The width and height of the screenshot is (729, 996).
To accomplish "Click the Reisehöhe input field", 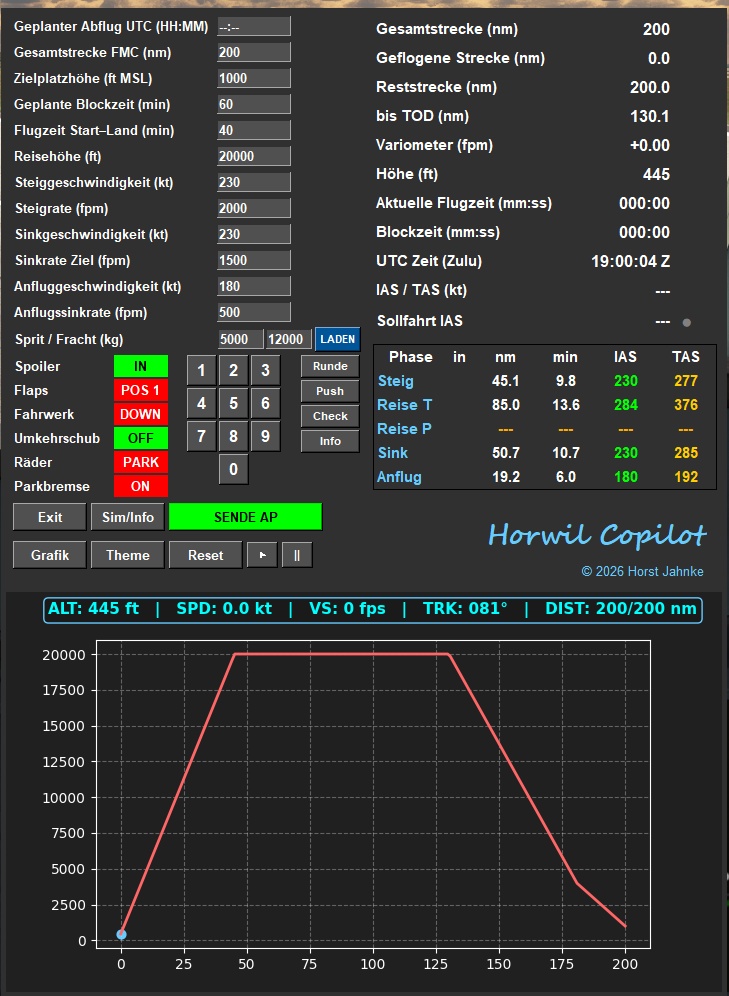I will (253, 156).
